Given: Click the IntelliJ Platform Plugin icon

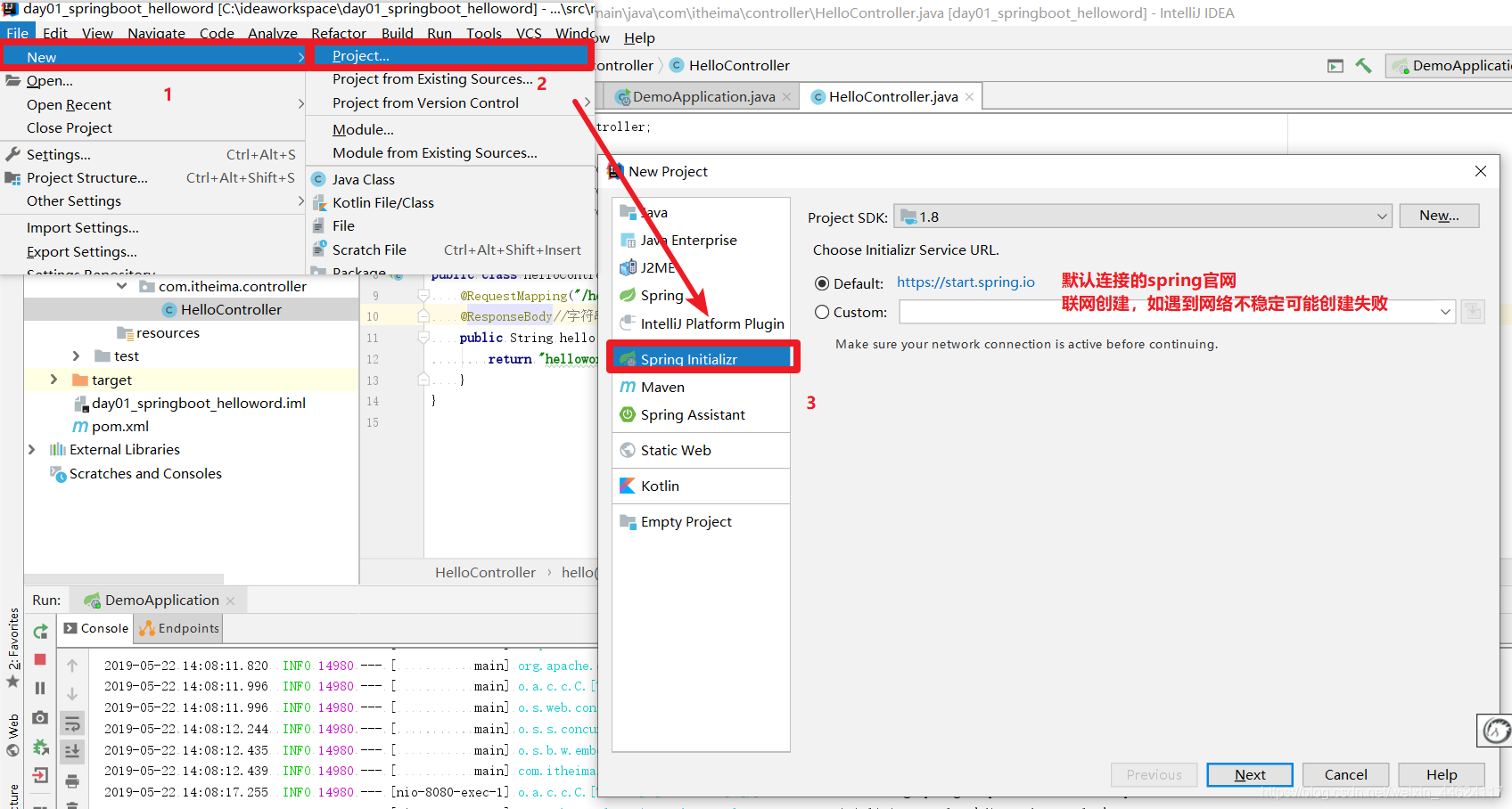Looking at the screenshot, I should coord(628,323).
